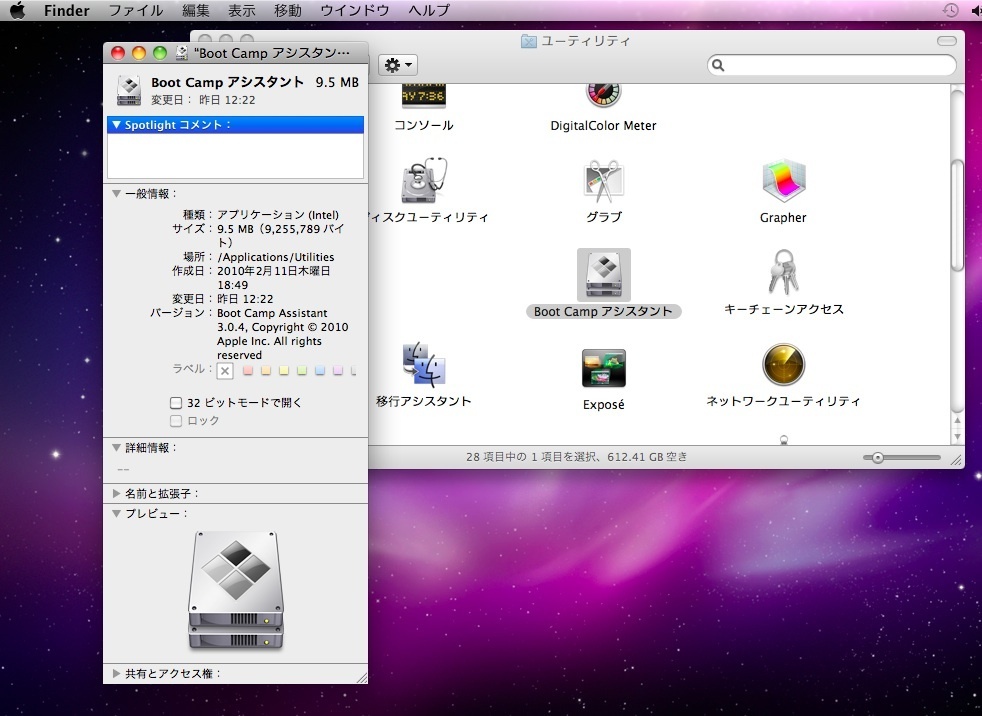Select the Grapher app icon
The image size is (982, 716).
click(x=783, y=181)
